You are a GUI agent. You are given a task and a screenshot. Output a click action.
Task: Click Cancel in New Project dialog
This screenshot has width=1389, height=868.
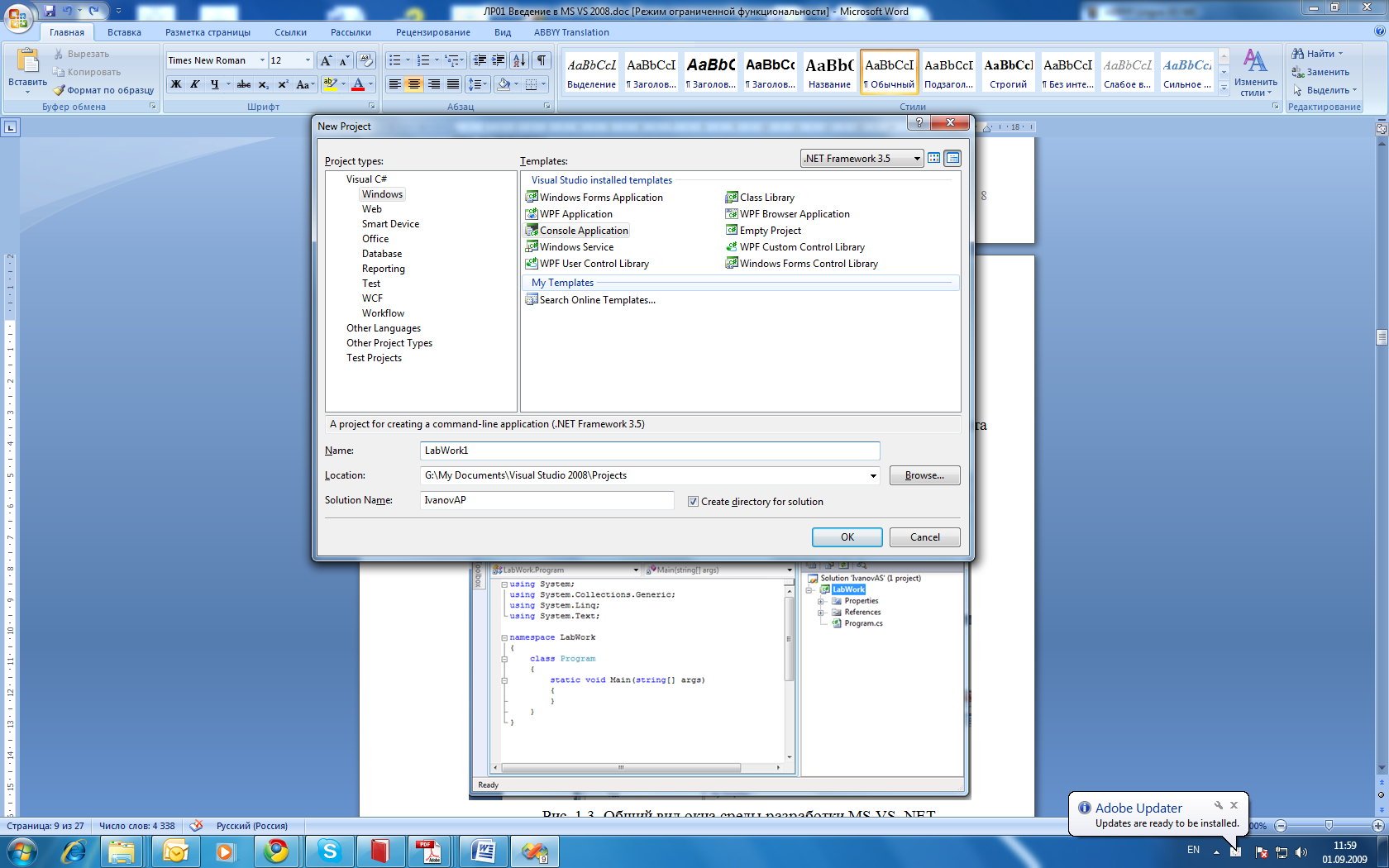(925, 537)
